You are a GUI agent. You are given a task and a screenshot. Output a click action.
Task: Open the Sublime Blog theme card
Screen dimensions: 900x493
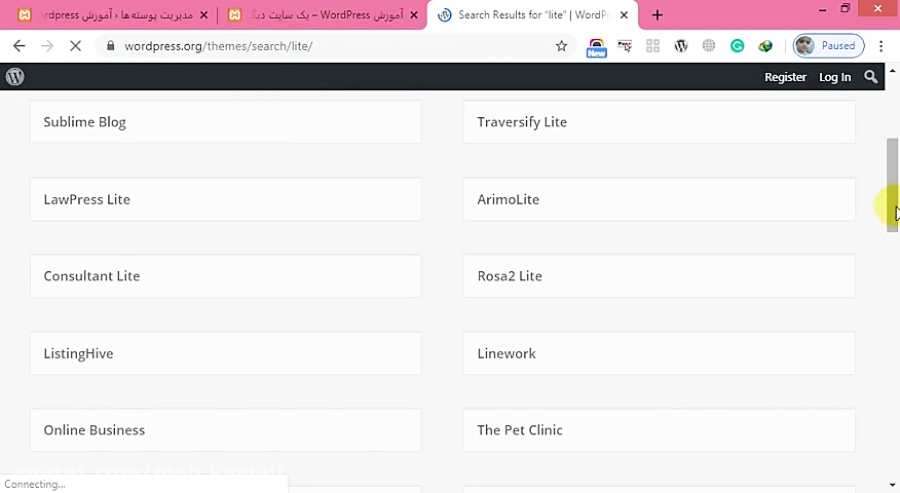(x=226, y=122)
